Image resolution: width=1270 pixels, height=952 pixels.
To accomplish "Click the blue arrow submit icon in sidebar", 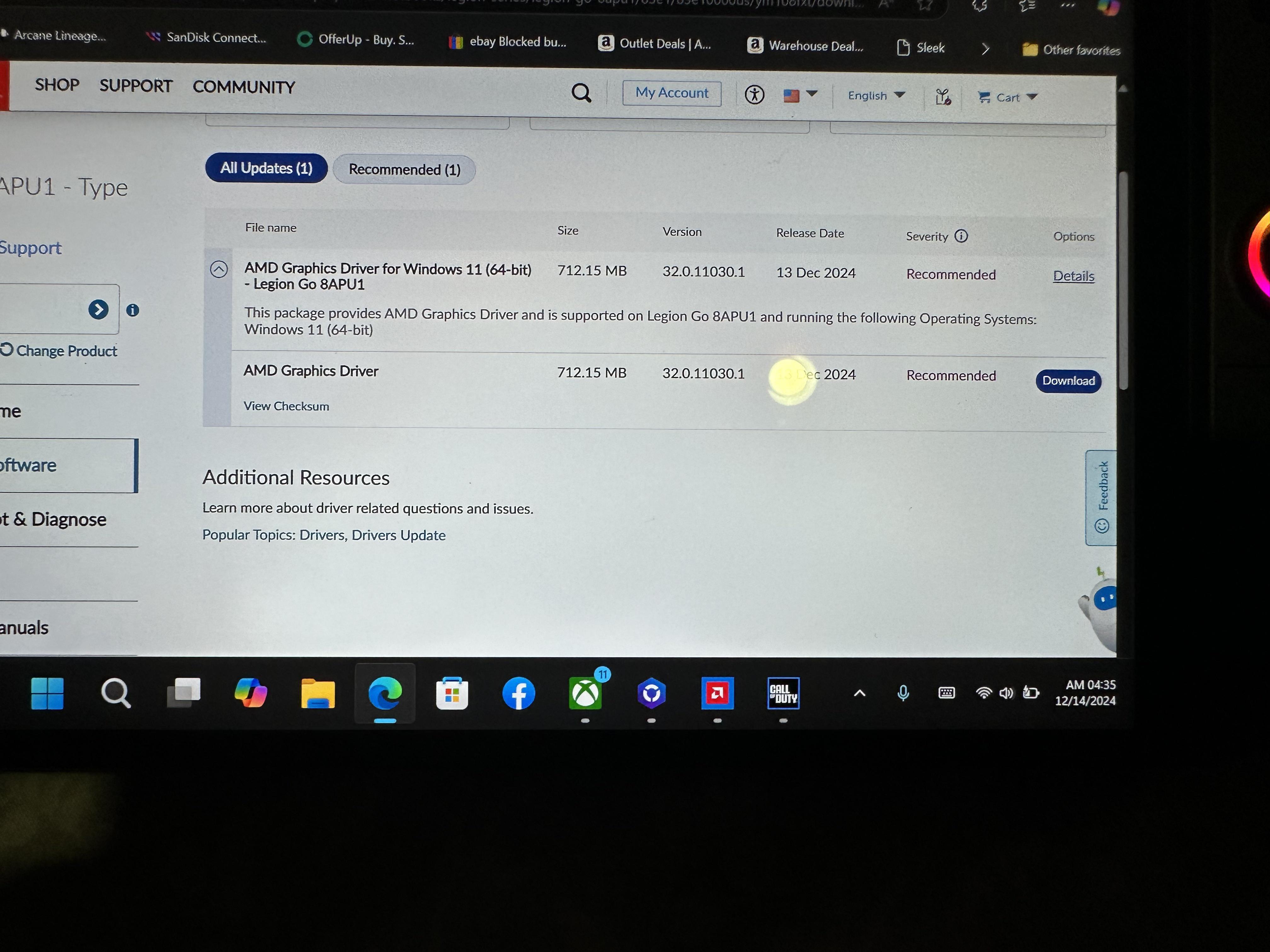I will [x=98, y=310].
